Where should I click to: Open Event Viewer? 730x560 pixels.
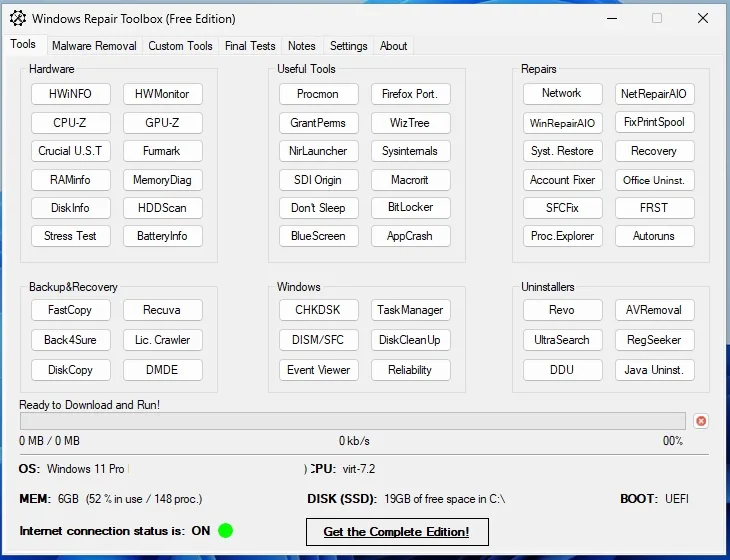(319, 370)
